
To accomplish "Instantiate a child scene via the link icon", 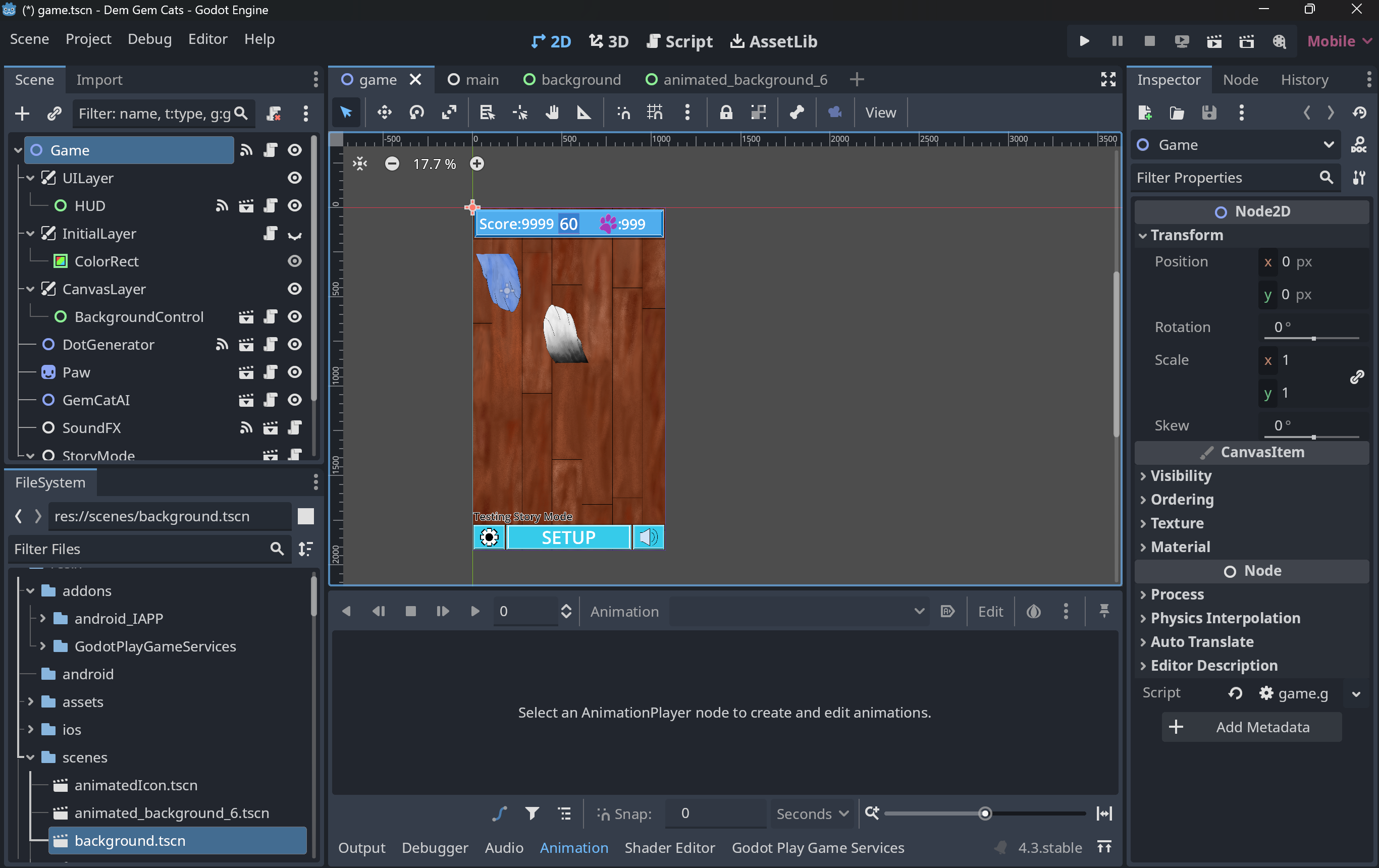I will pos(55,114).
